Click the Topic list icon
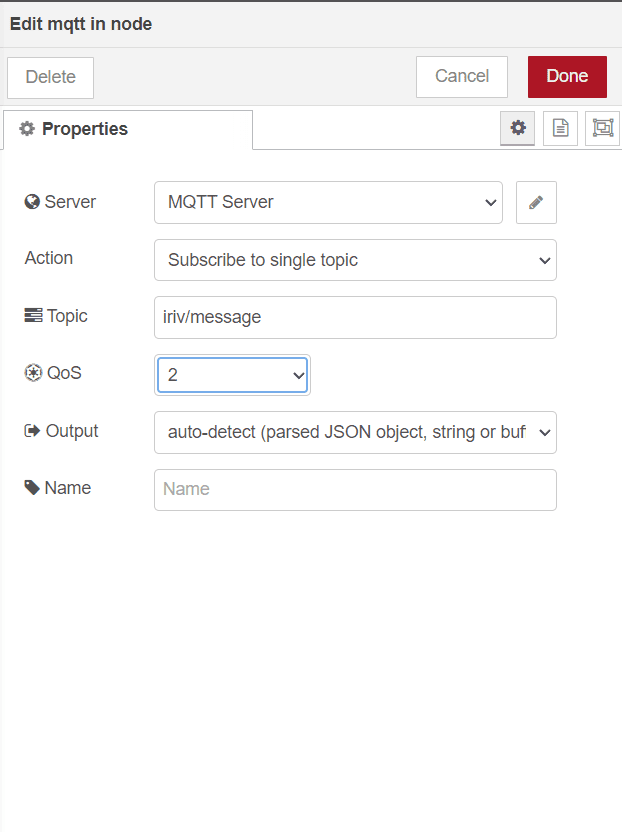The image size is (622, 832). tap(33, 315)
